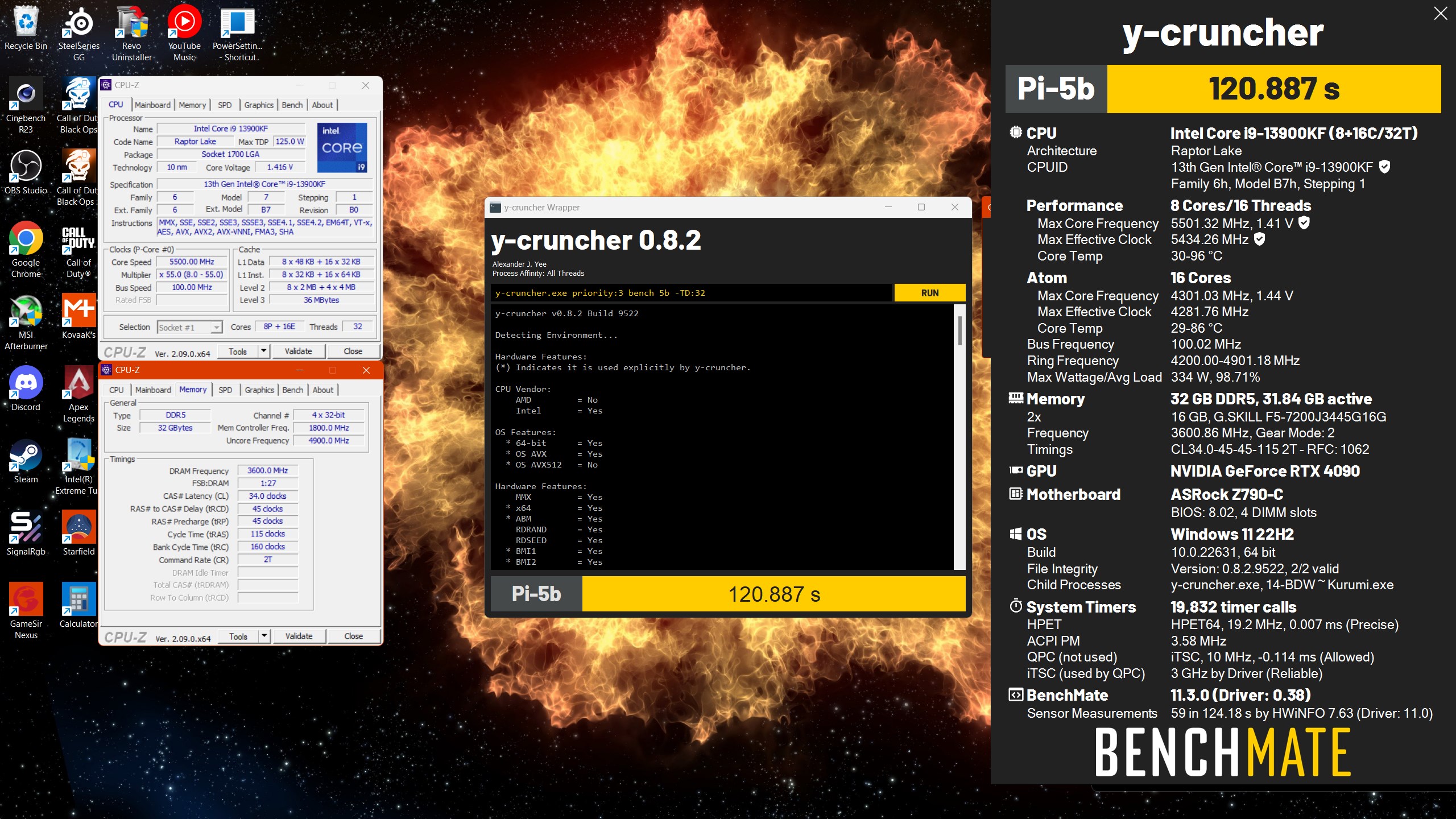Click CPUID verified shield icon in BenchMate
1456x819 pixels.
coord(1385,167)
